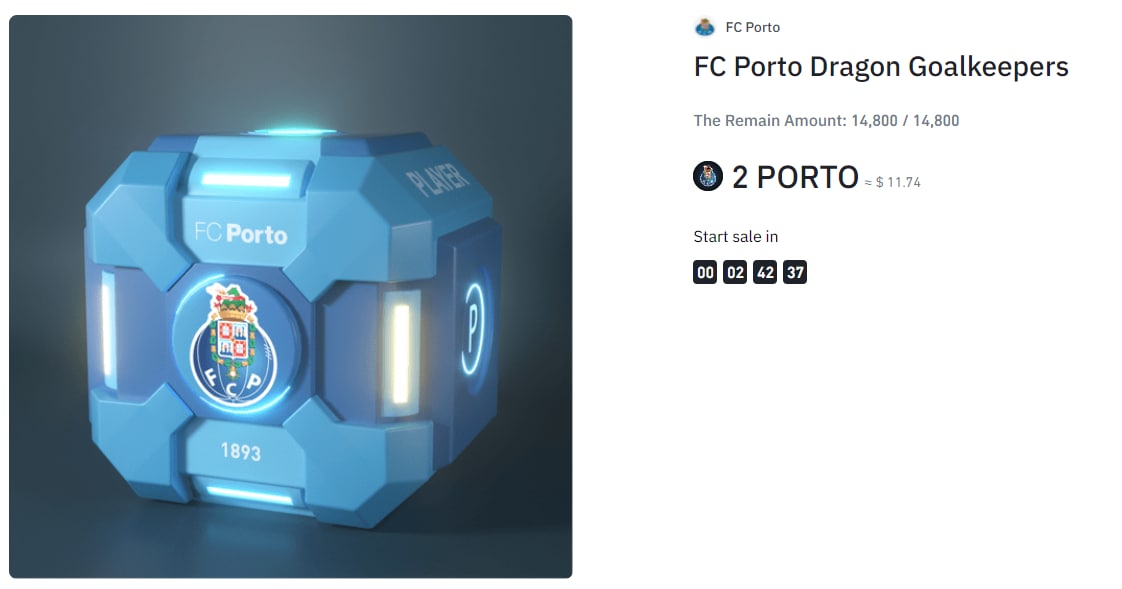Open the FC Porto creator link
This screenshot has height=589, width=1122.
pyautogui.click(x=752, y=27)
